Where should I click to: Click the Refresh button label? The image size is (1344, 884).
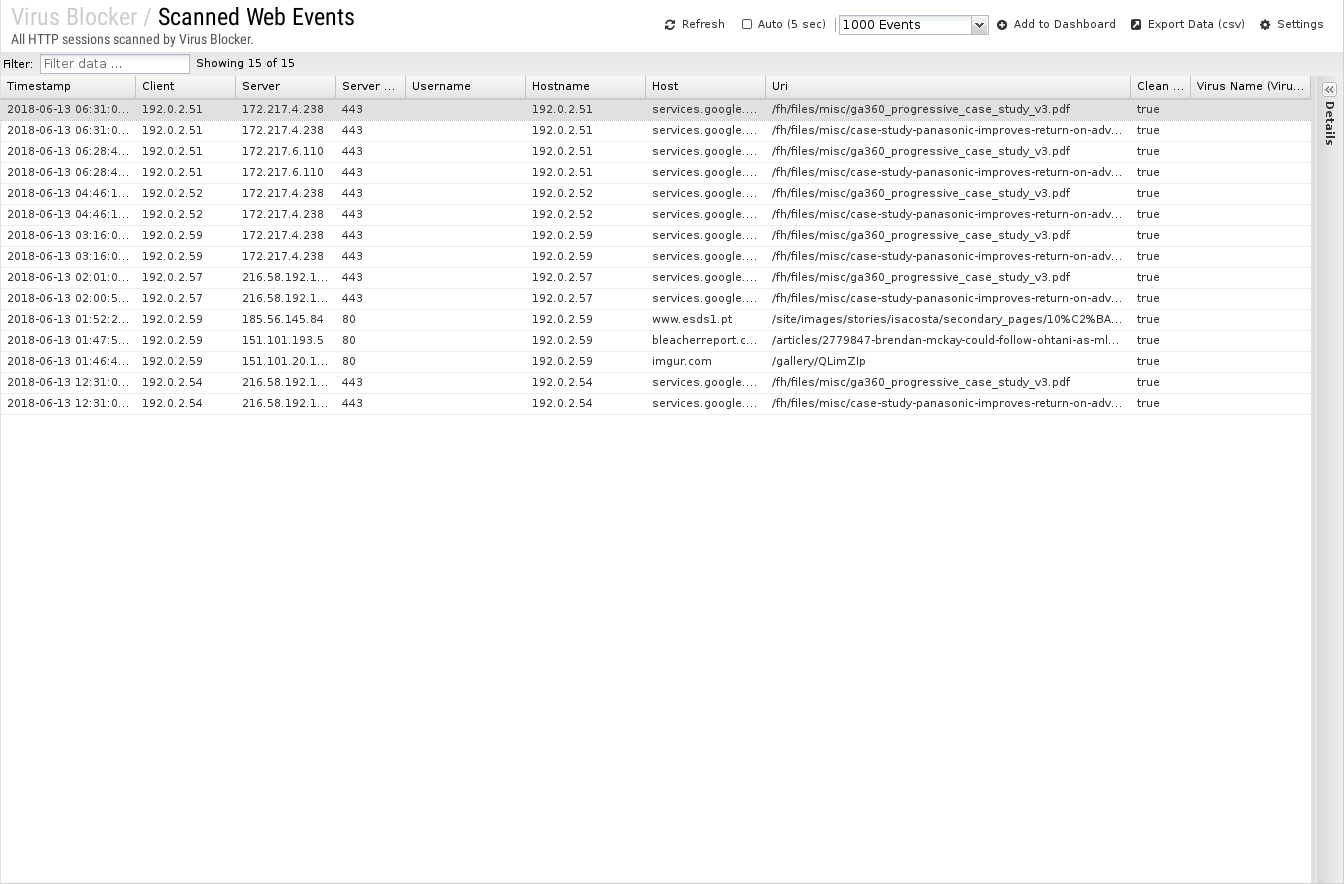click(703, 24)
